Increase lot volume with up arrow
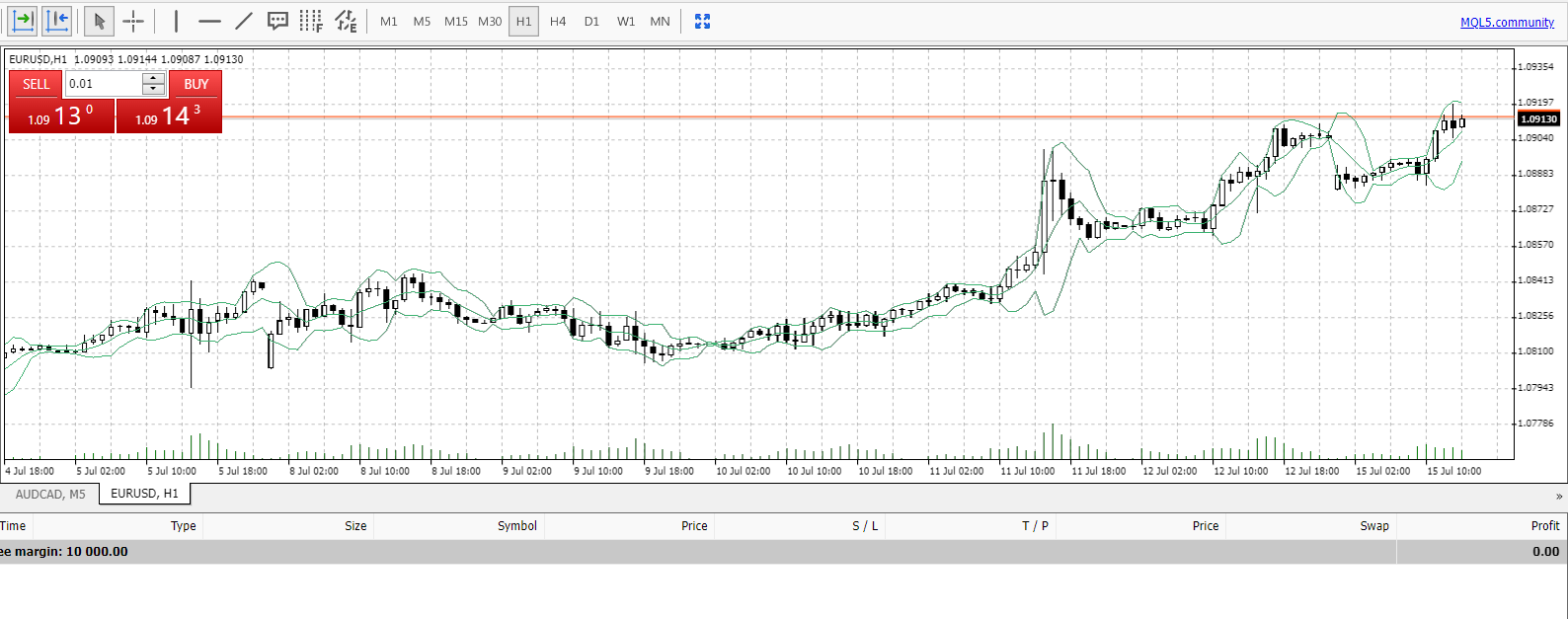1568x619 pixels. coord(154,78)
